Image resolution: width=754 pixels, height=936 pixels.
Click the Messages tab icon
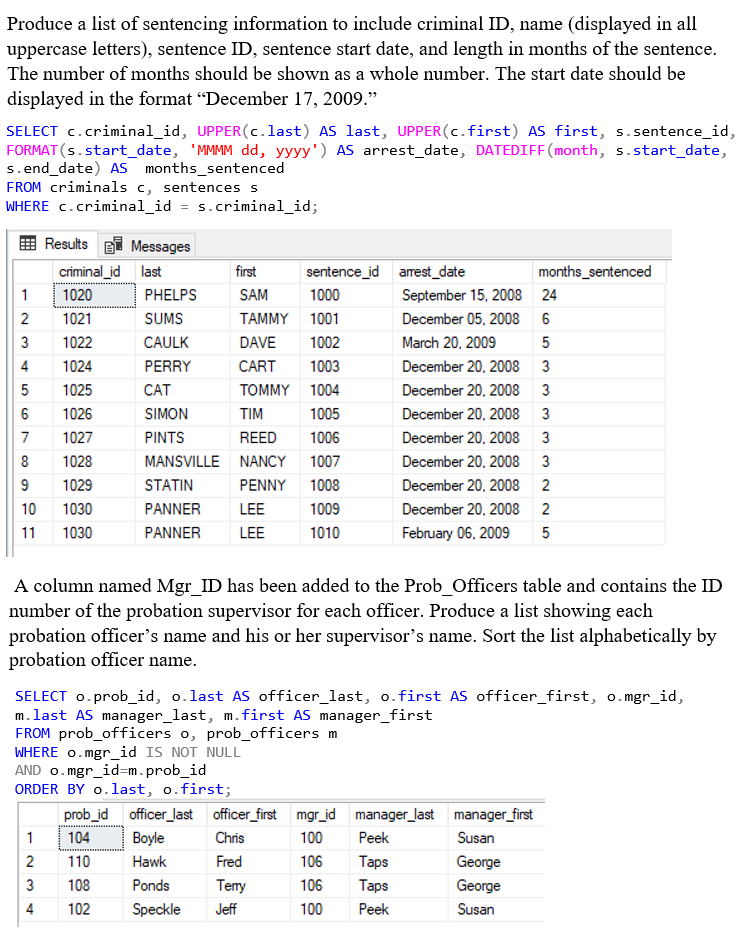(114, 245)
